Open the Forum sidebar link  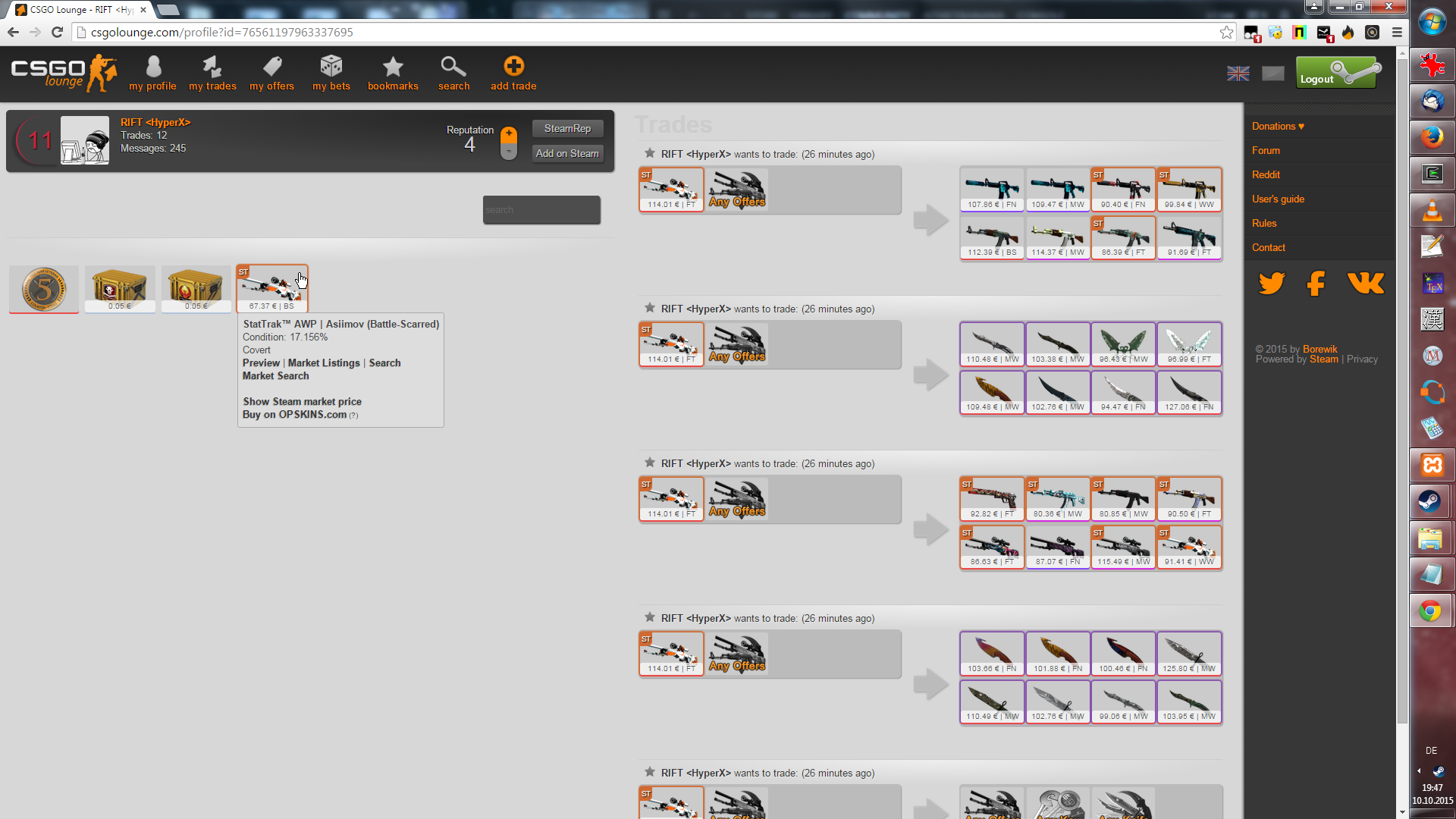[1266, 150]
